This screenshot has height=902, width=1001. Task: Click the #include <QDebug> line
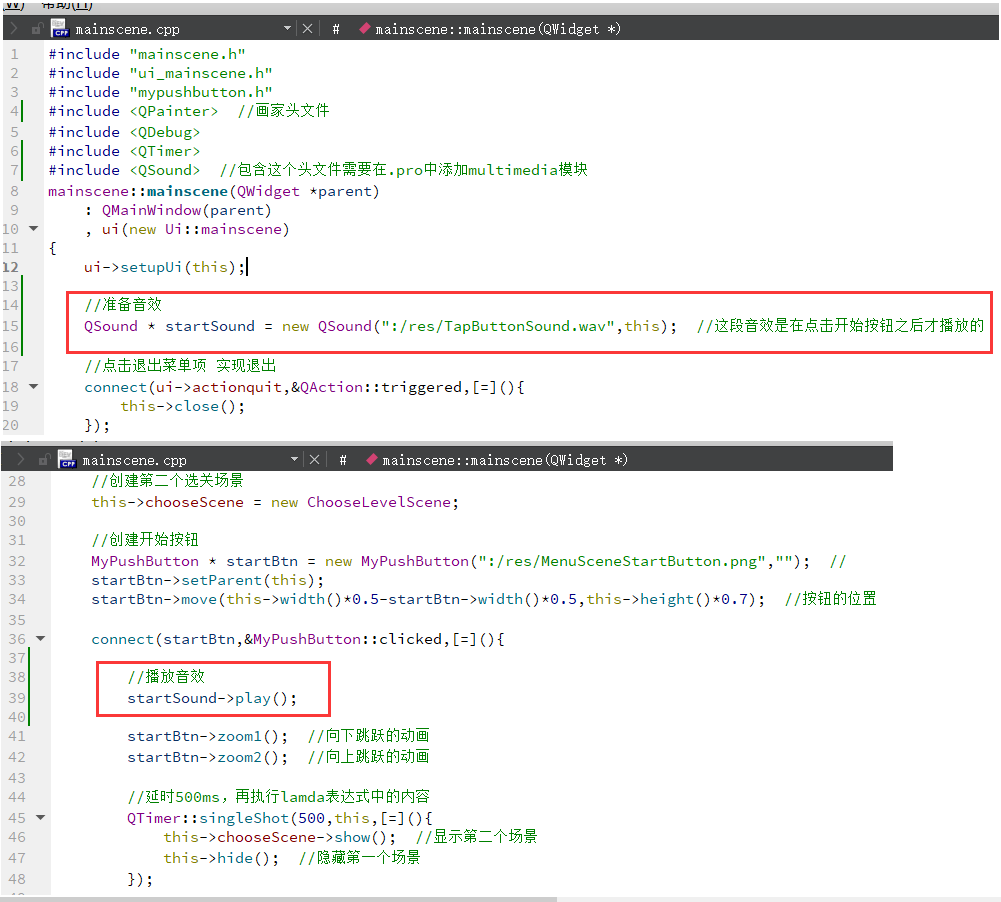(124, 132)
